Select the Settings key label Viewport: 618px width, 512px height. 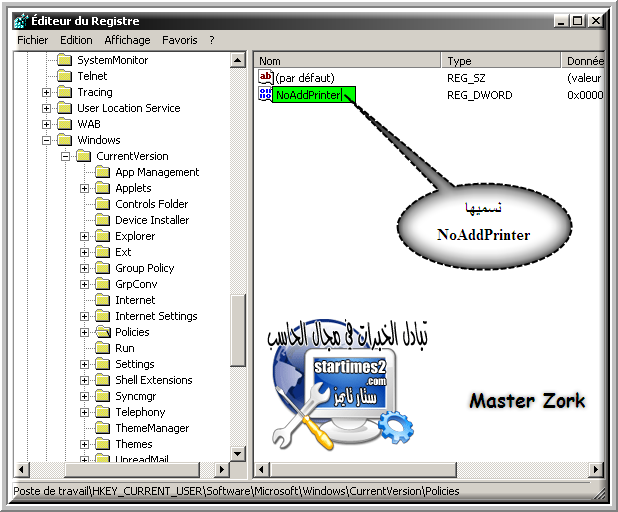tap(134, 364)
